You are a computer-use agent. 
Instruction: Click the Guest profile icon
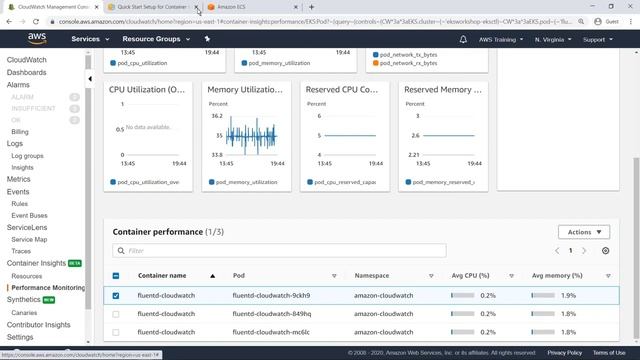[598, 22]
